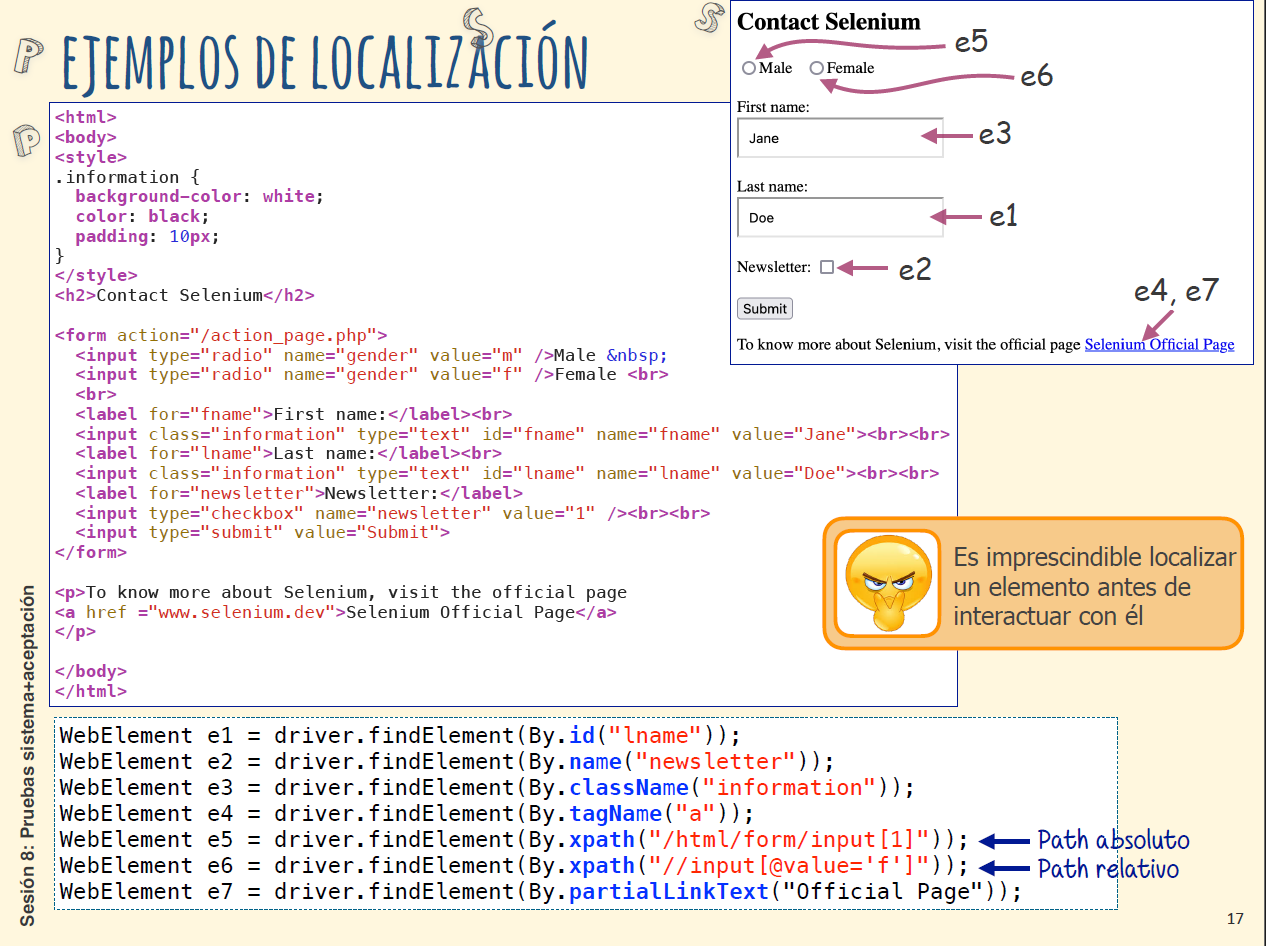Click the pink arrow pointing to the newsletter checkbox
Image resolution: width=1266 pixels, height=946 pixels.
pyautogui.click(x=863, y=268)
